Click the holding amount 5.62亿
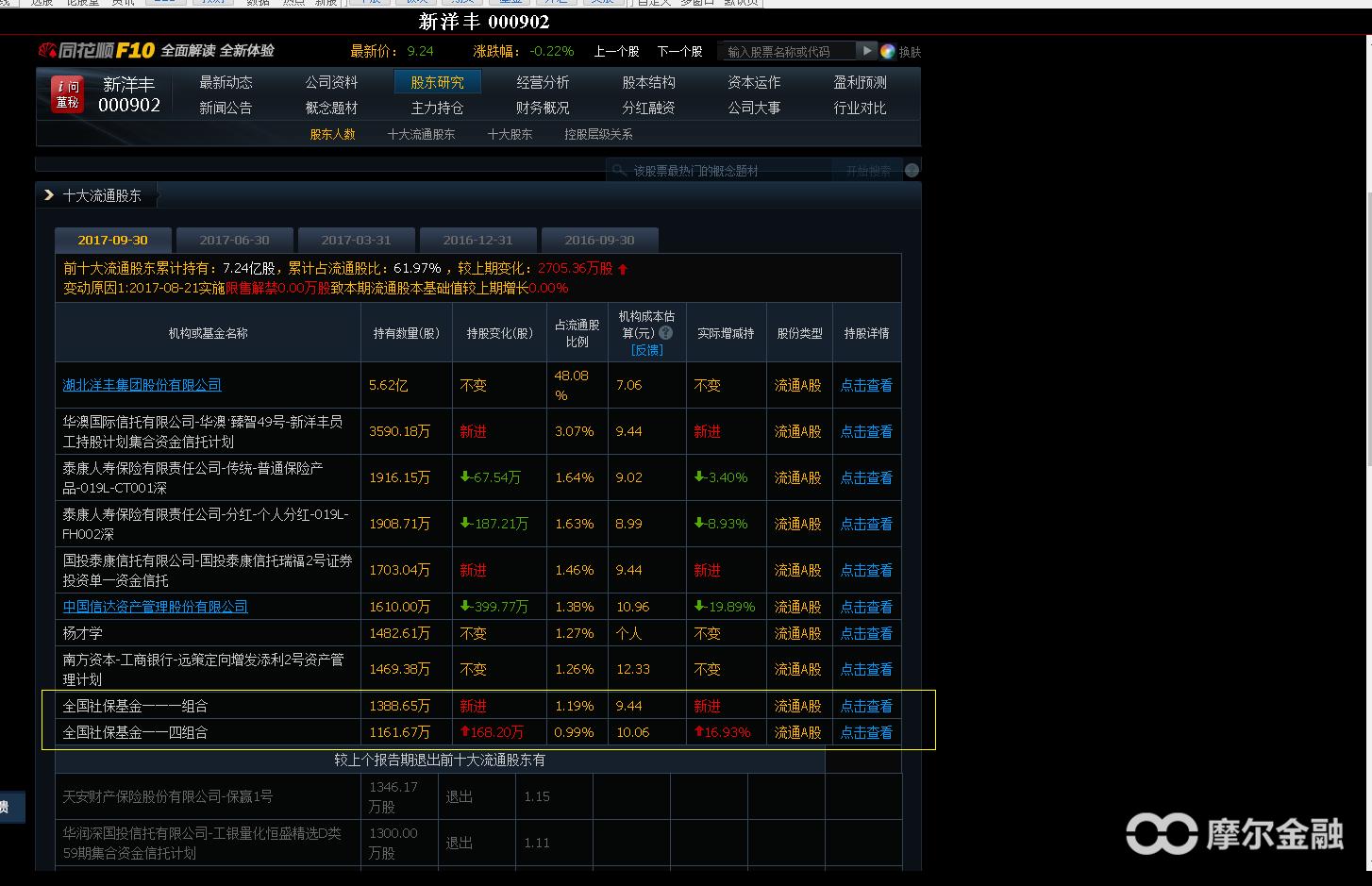 [x=388, y=385]
